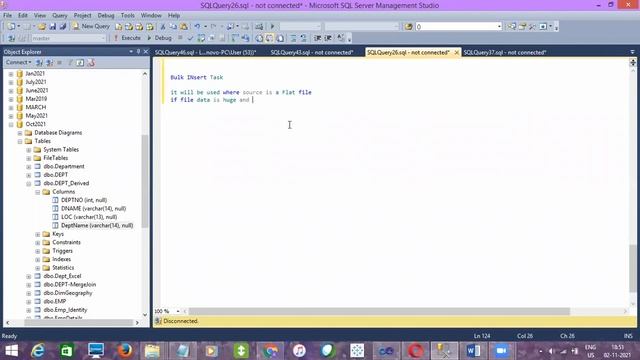
Task: Click the Results to Text icon
Action: click(x=259, y=38)
